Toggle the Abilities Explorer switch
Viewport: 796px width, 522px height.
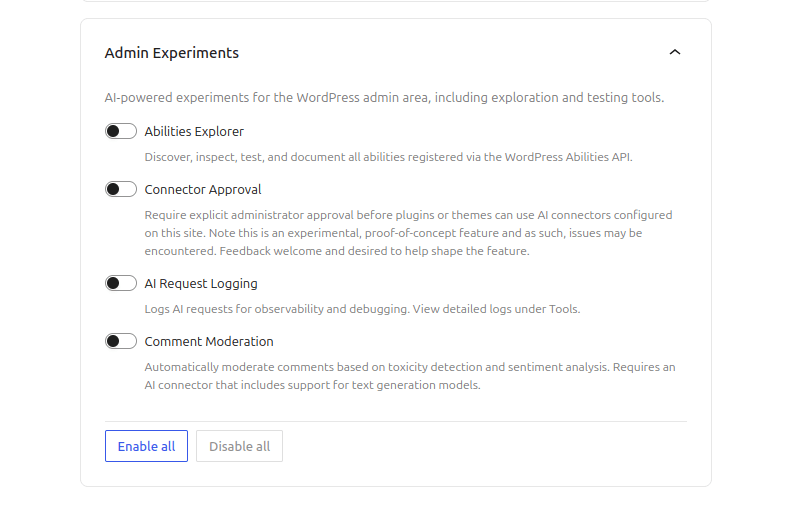coord(121,131)
